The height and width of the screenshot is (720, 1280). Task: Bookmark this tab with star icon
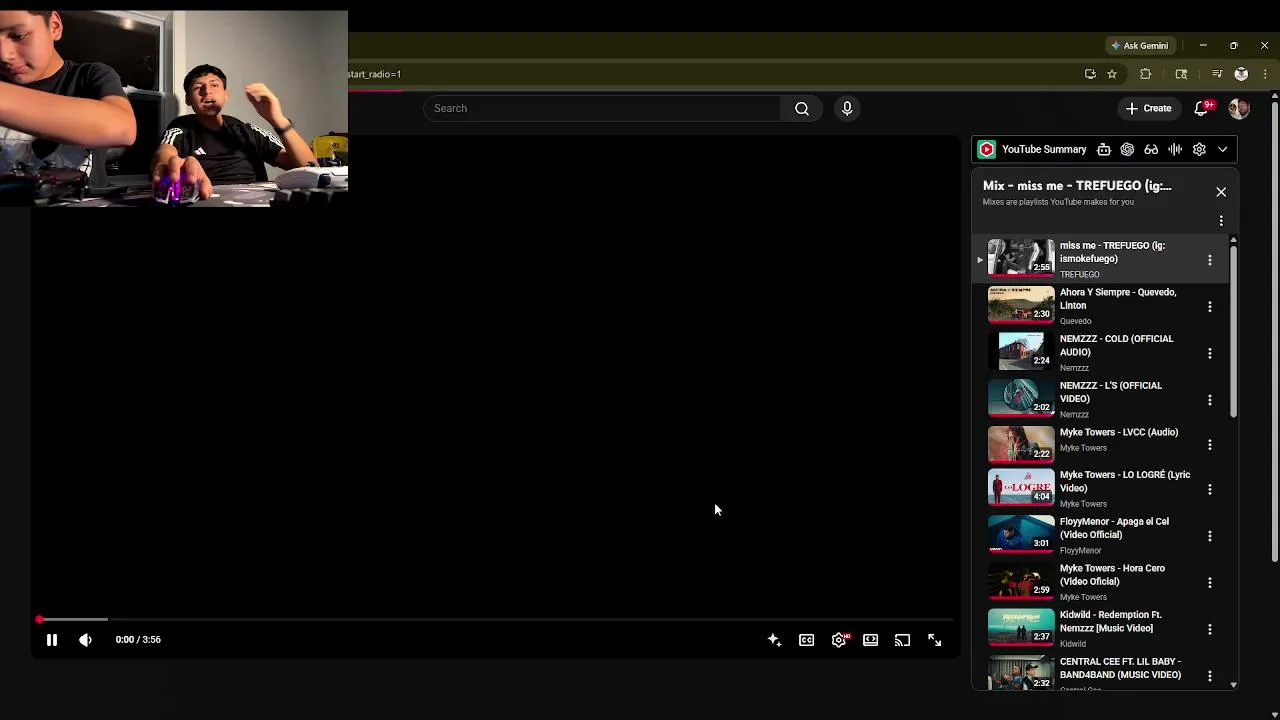1112,74
